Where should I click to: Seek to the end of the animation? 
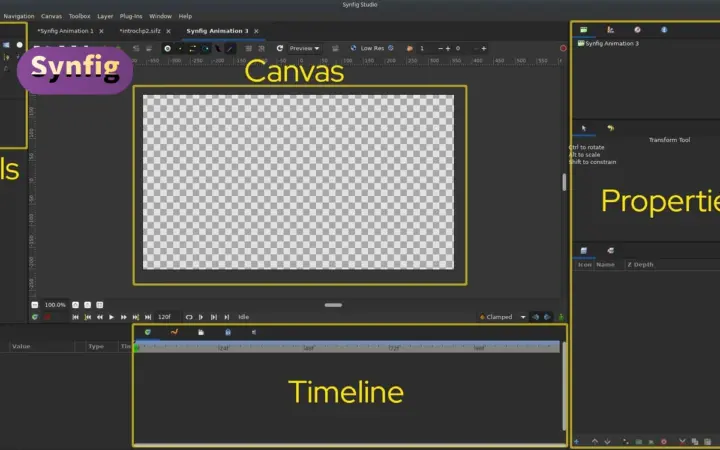point(148,317)
